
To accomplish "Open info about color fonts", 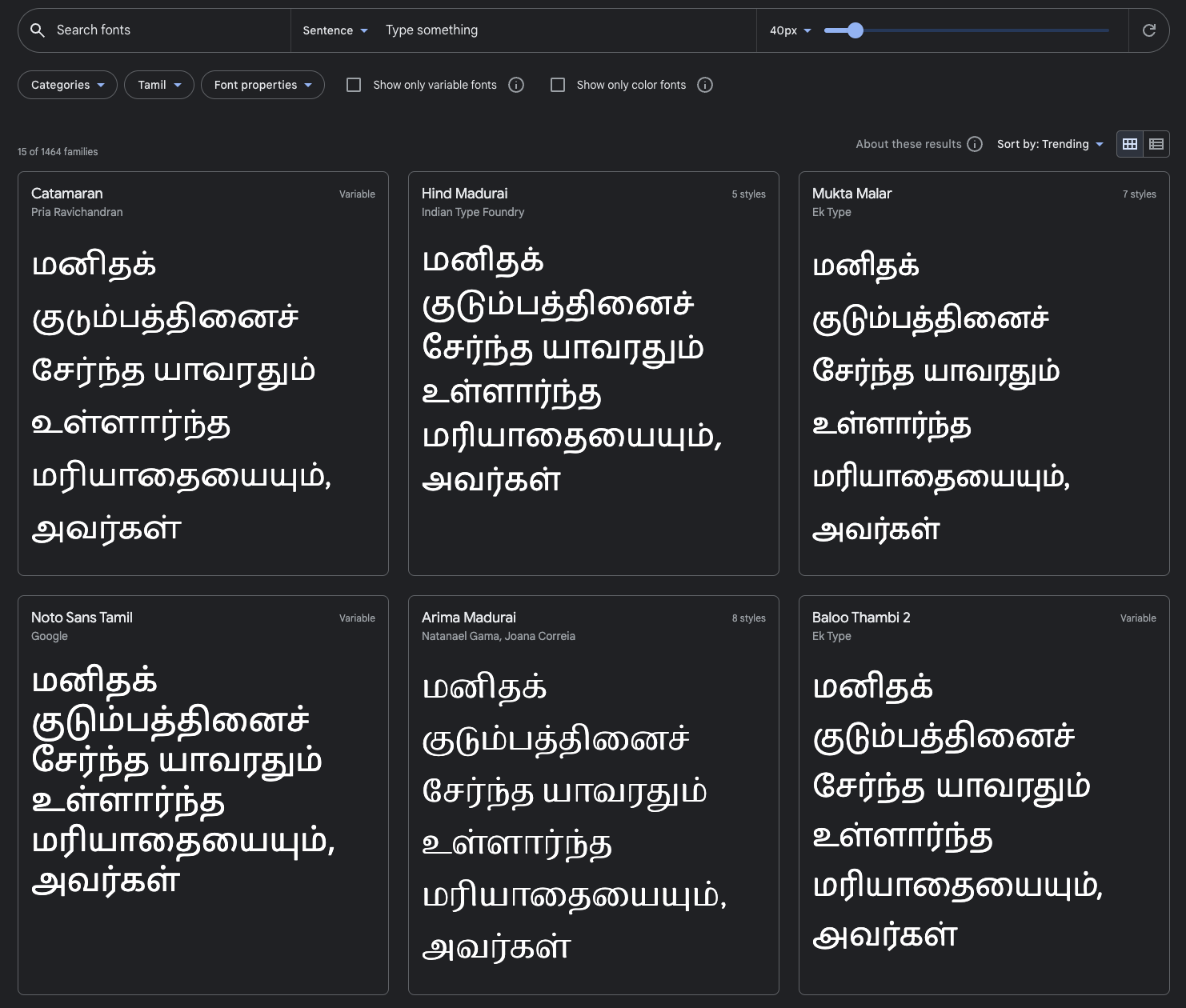I will tap(705, 85).
